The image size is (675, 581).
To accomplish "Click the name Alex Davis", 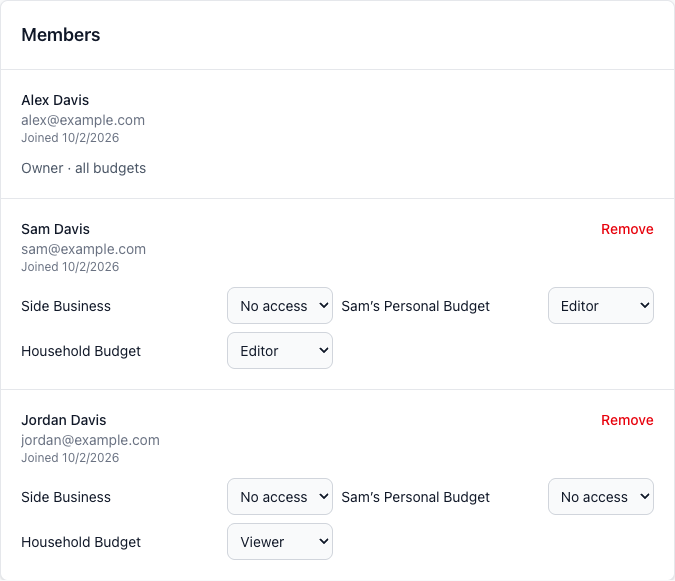I will click(x=55, y=100).
